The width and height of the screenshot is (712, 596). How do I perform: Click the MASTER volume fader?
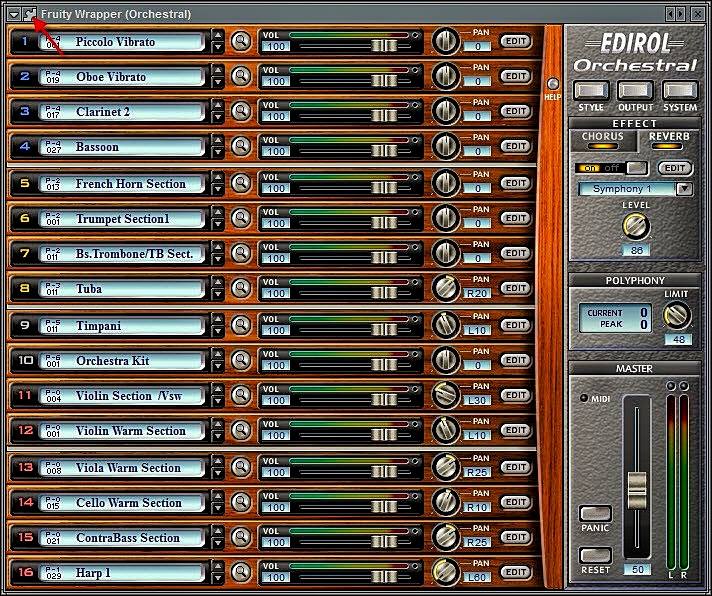[x=636, y=490]
